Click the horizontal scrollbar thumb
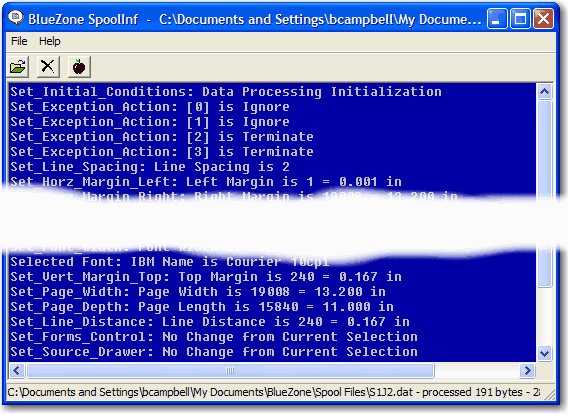568x415 pixels. coord(230,370)
